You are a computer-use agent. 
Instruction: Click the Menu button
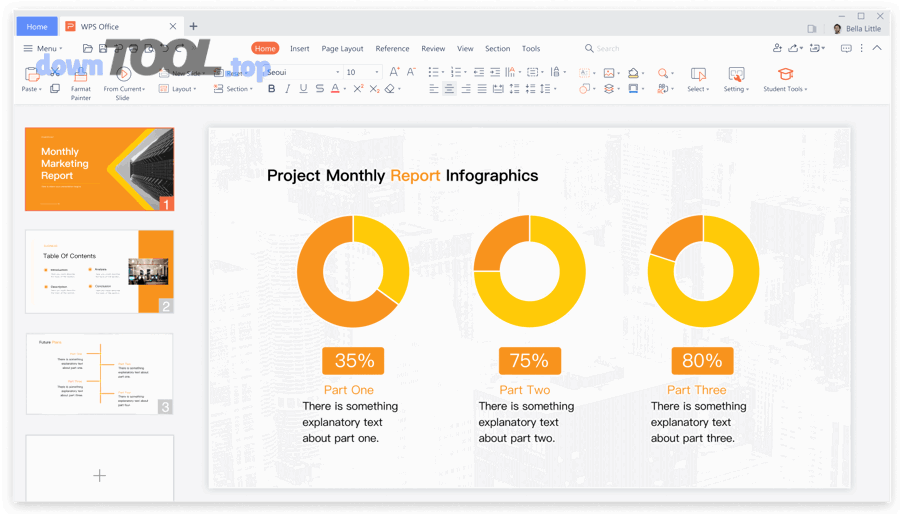(42, 48)
